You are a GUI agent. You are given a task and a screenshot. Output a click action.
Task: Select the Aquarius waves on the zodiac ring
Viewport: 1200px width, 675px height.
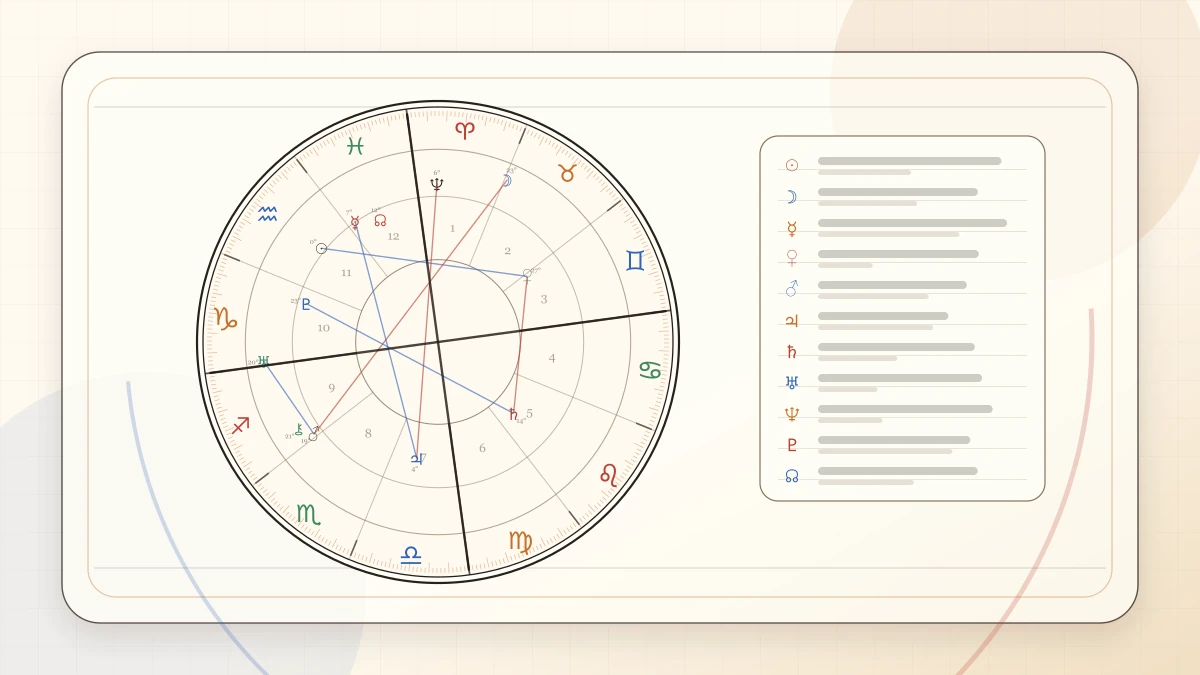267,214
